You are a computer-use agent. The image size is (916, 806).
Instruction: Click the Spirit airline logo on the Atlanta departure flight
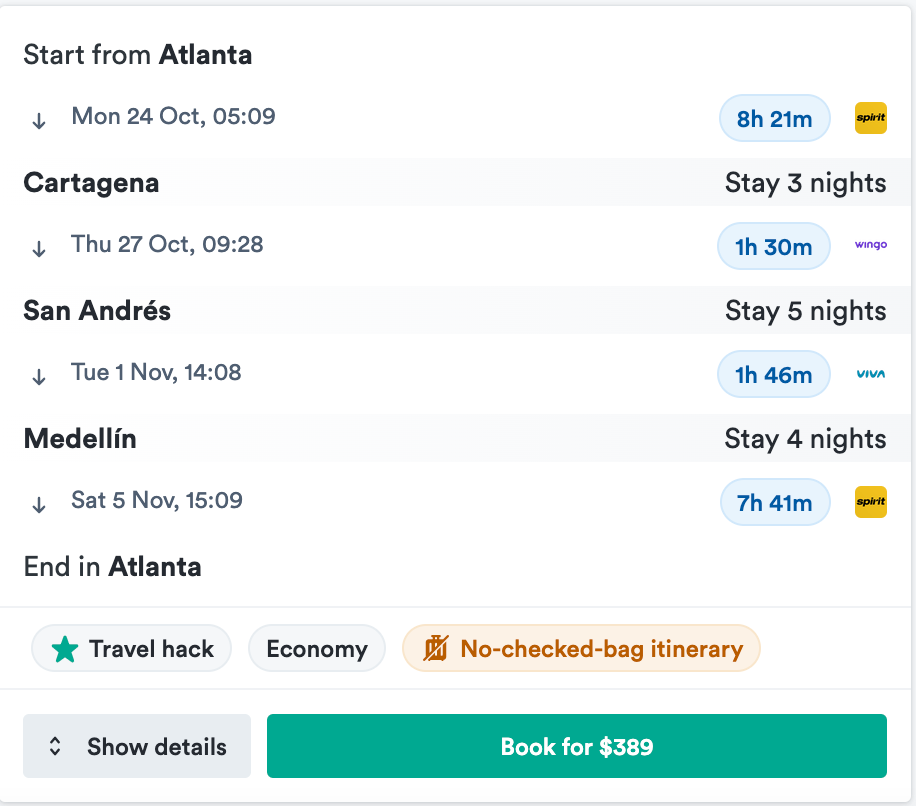[870, 118]
